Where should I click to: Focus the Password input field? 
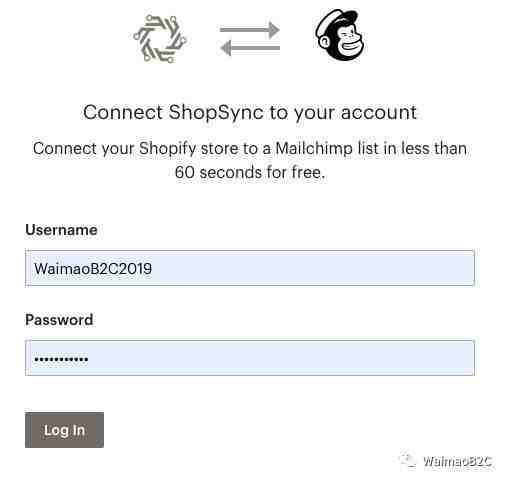tap(250, 358)
